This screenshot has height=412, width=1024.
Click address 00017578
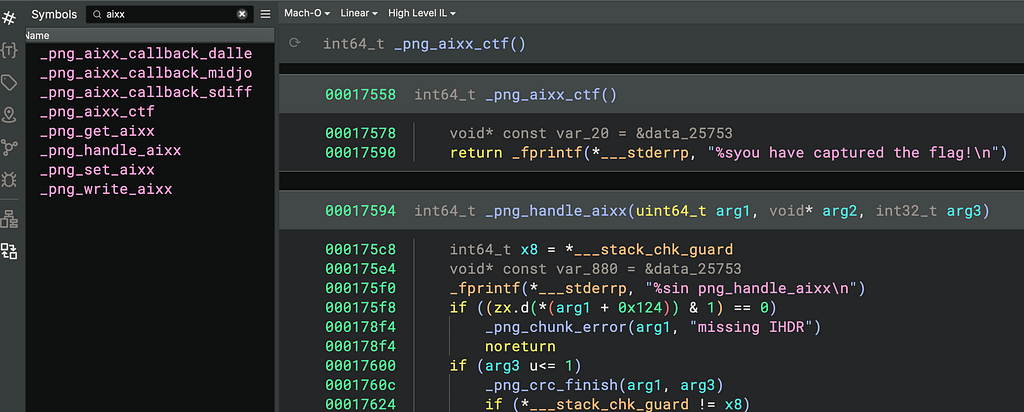click(x=360, y=134)
